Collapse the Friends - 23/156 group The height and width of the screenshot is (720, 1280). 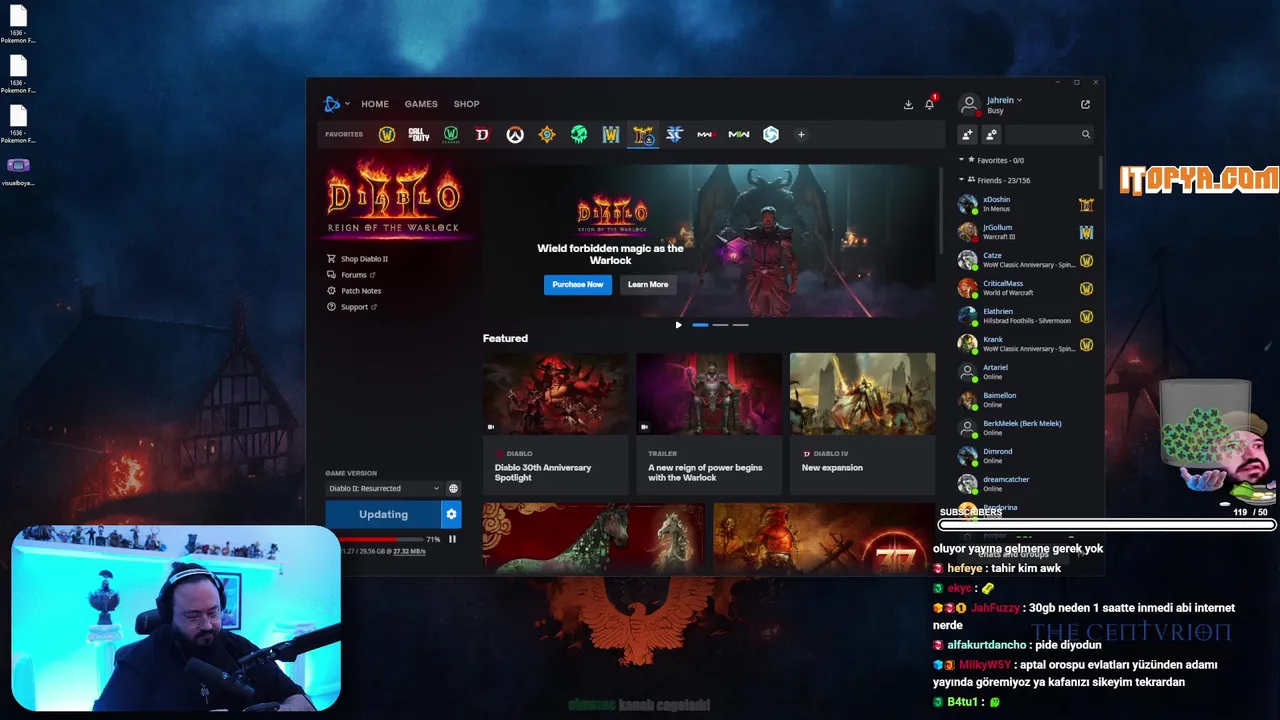point(994,180)
